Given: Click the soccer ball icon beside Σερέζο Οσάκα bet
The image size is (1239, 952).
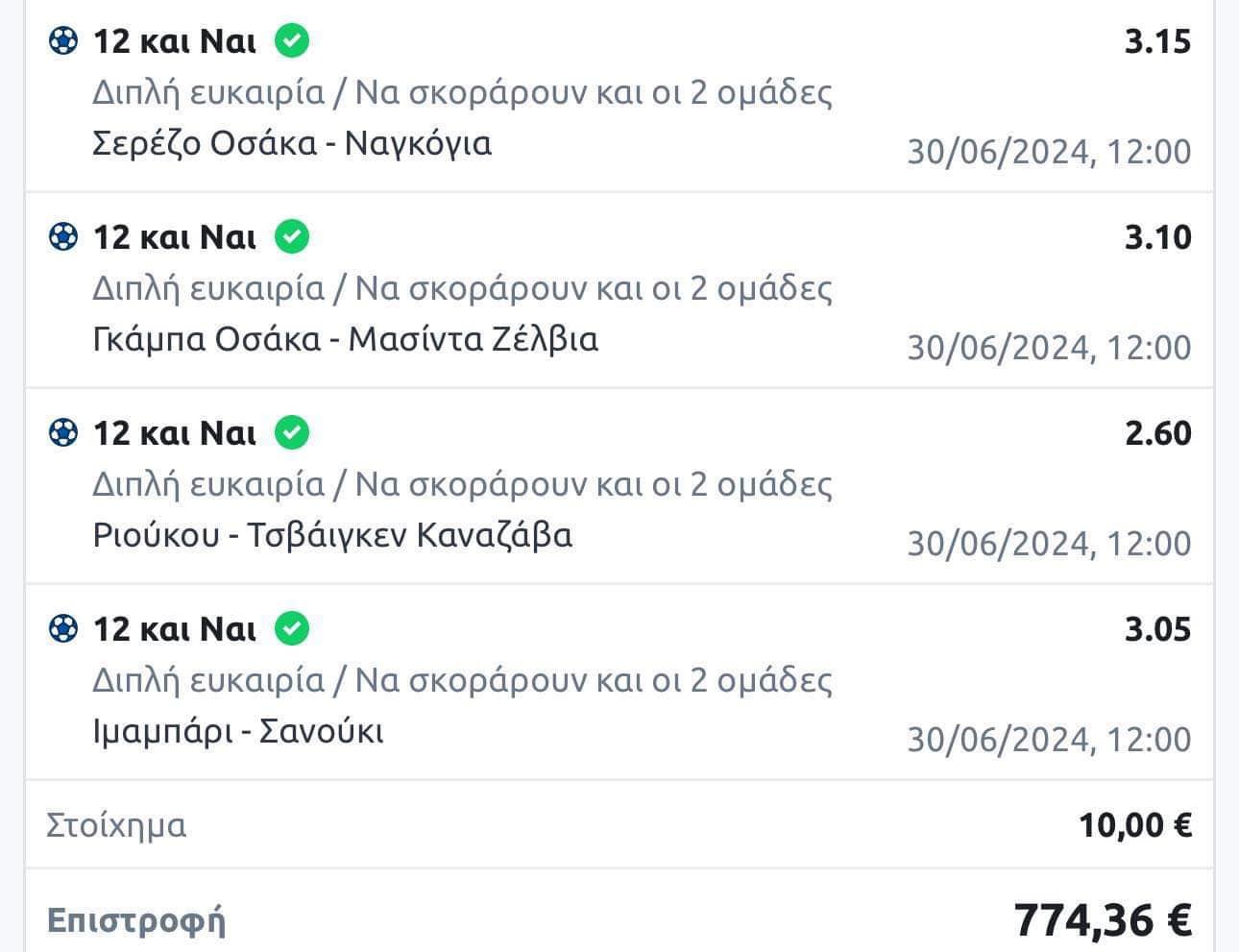Looking at the screenshot, I should point(62,41).
